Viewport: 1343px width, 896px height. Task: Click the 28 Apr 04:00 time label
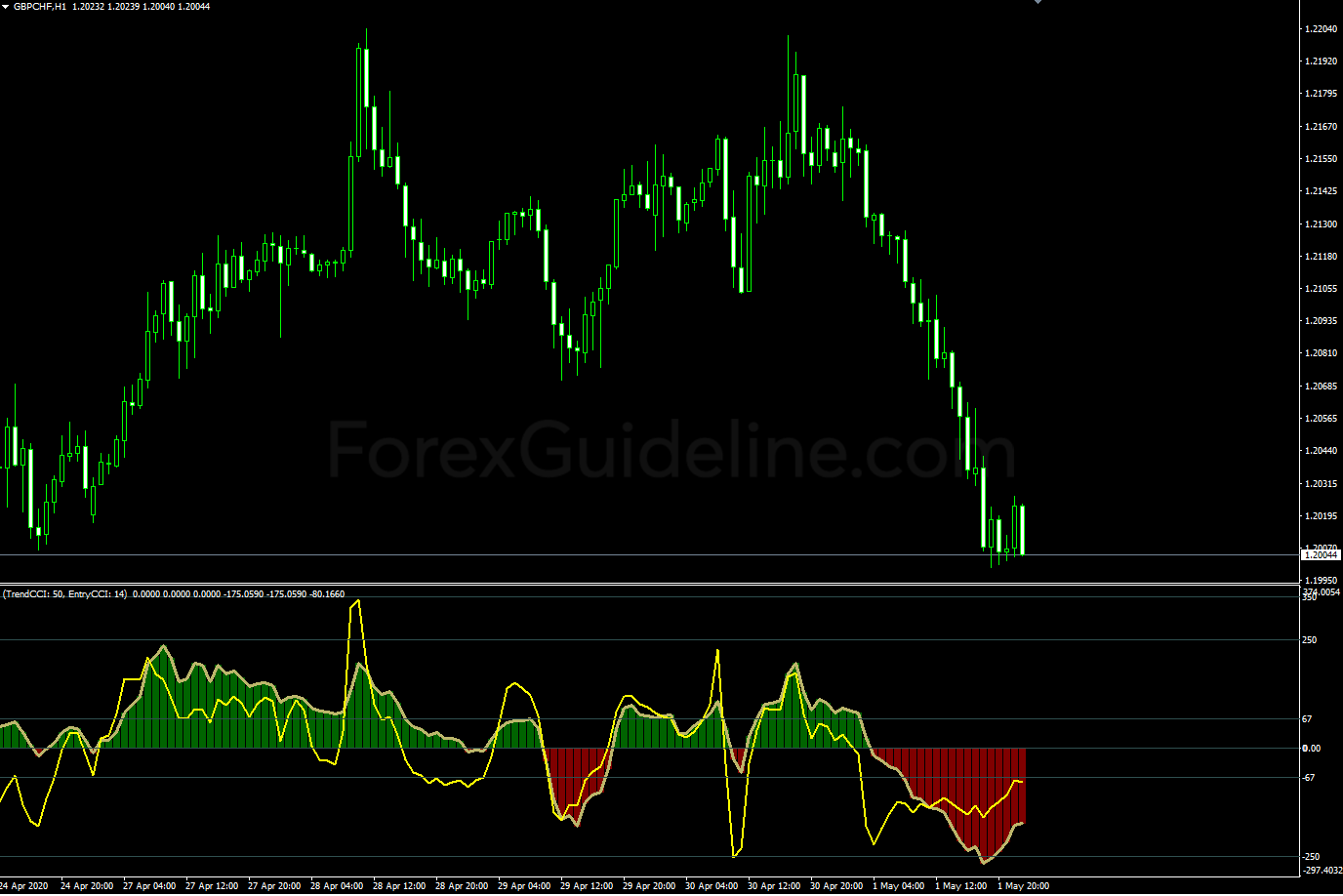tap(337, 886)
